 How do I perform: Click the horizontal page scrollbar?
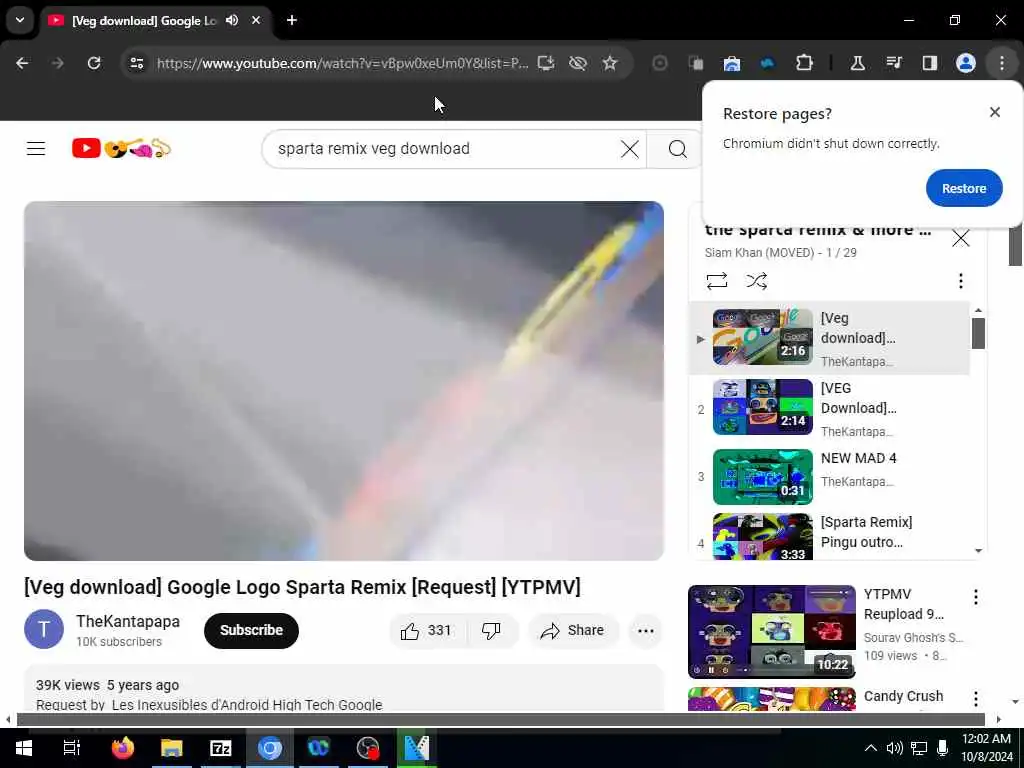coord(500,720)
